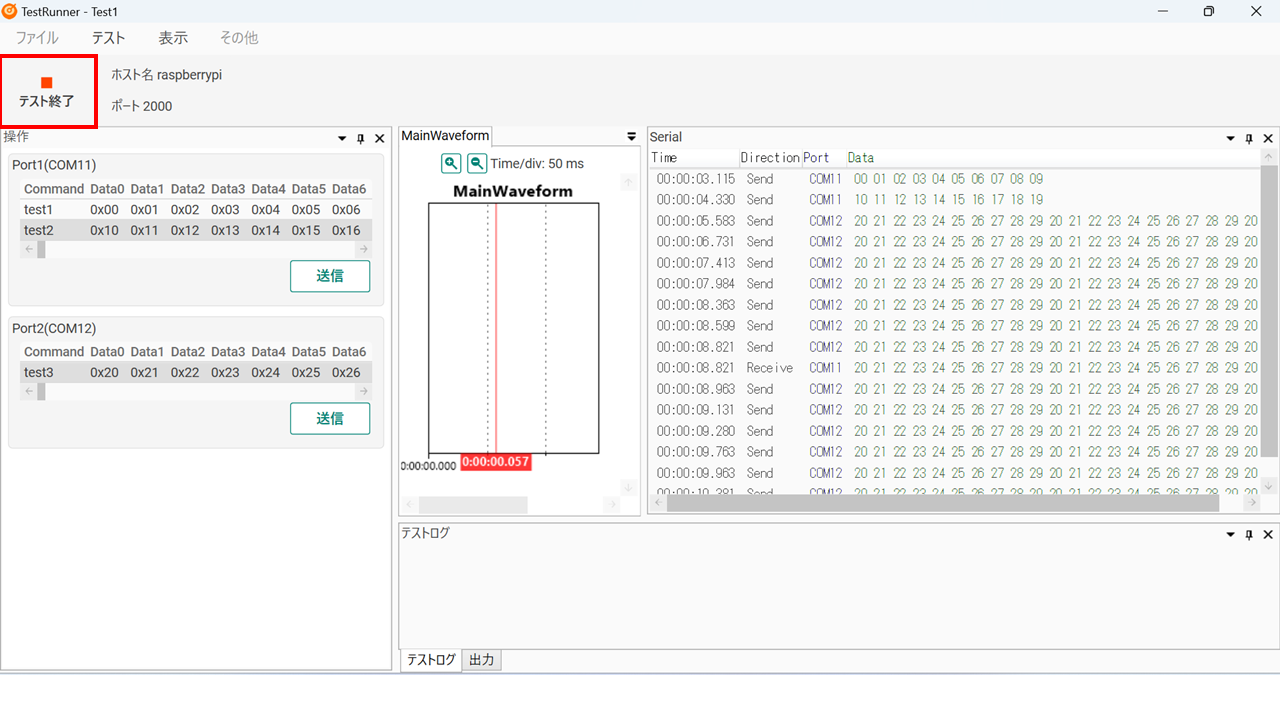Zoom in on the MainWaveform timeline
Viewport: 1280px width, 720px height.
451,163
